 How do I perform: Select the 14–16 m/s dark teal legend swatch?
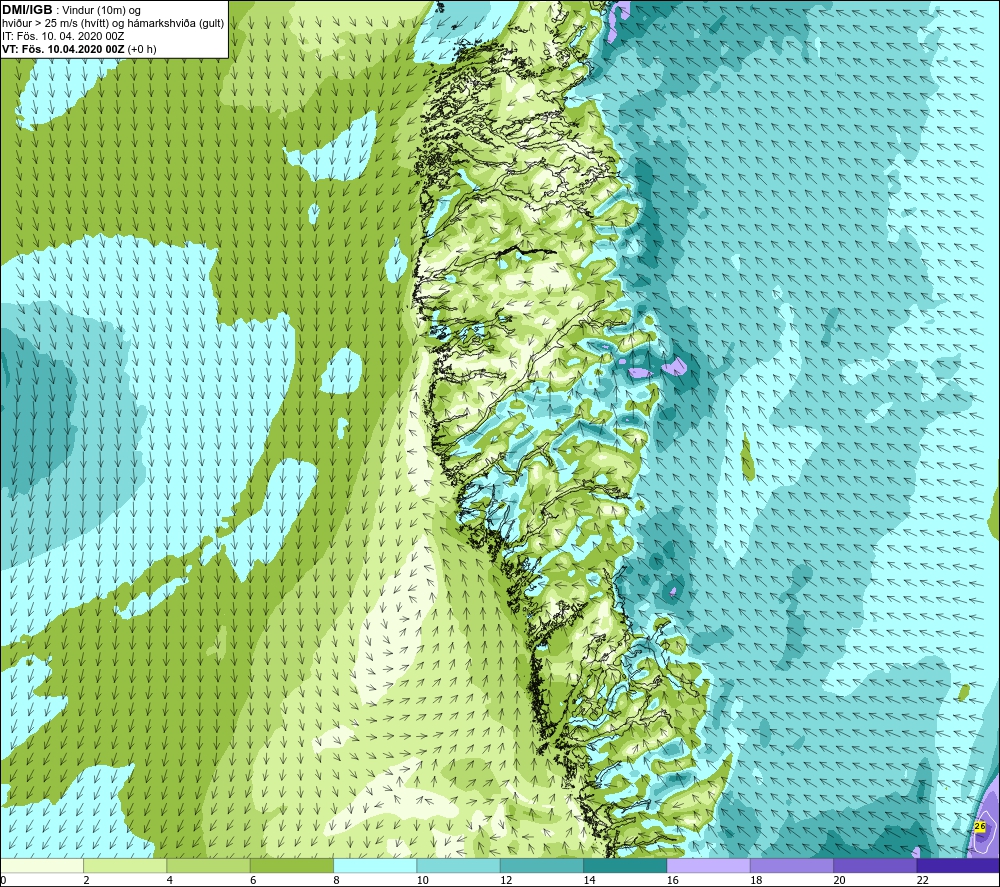click(x=625, y=865)
